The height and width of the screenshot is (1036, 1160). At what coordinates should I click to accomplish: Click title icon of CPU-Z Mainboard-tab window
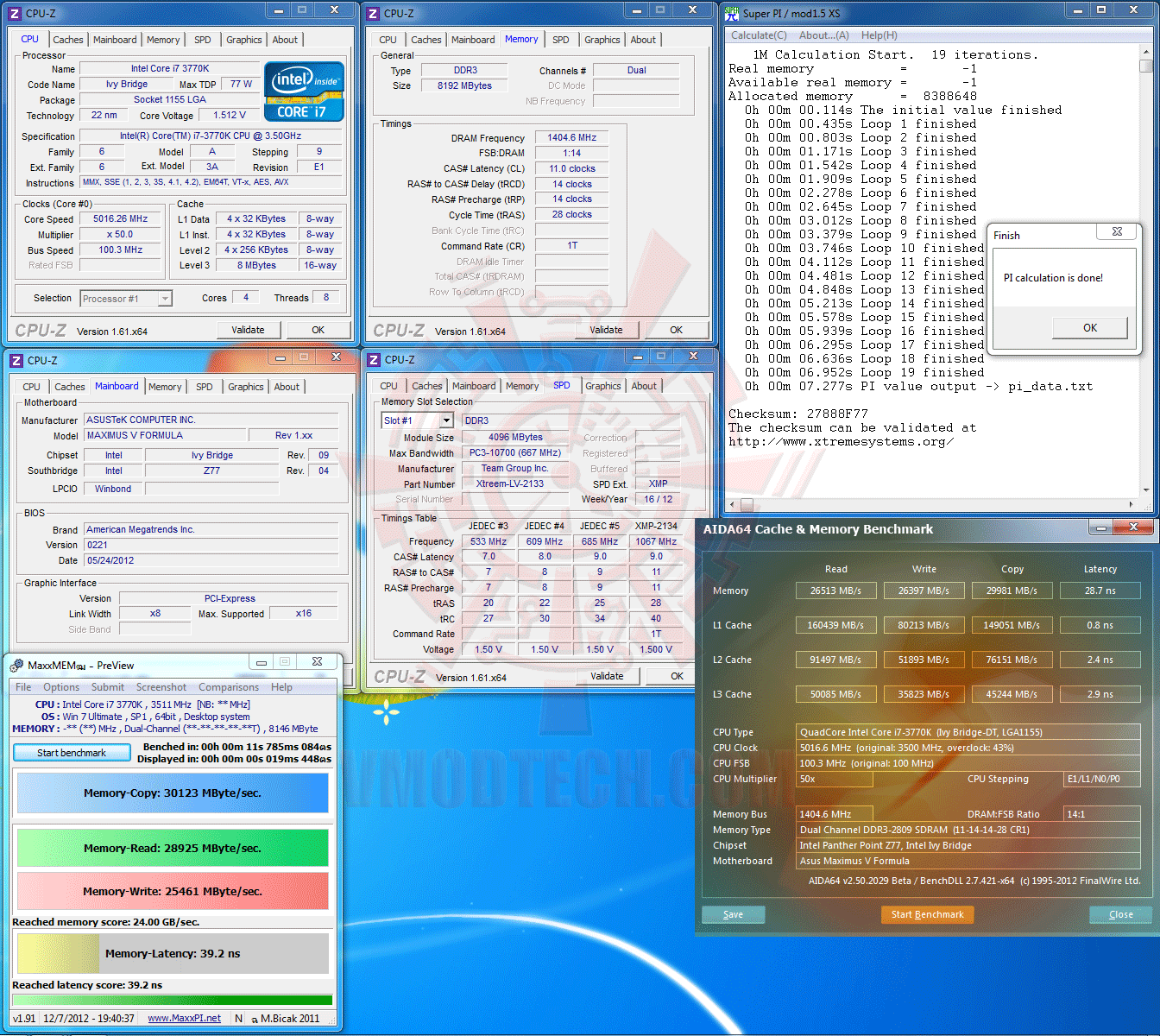point(16,360)
